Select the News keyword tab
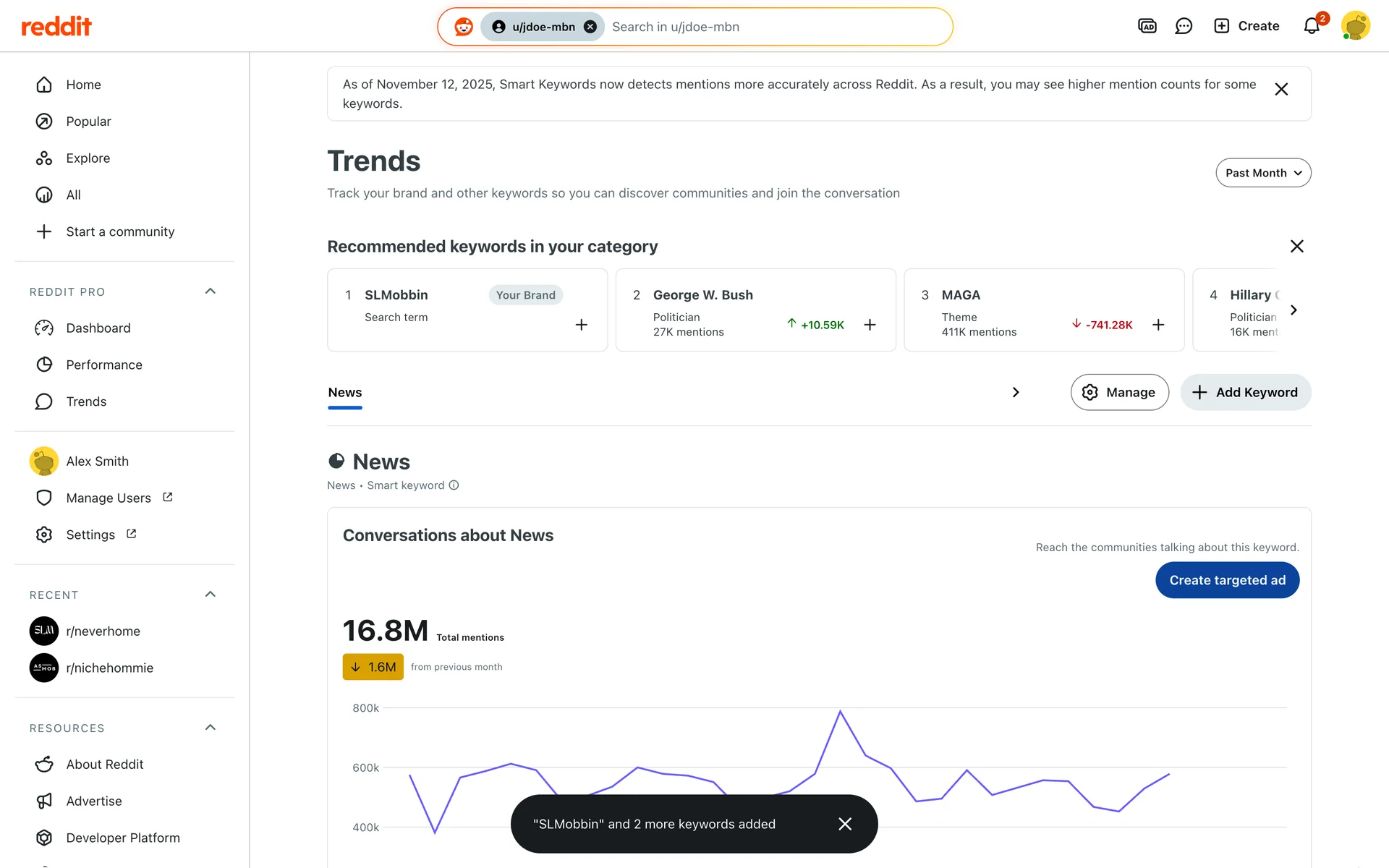 (x=345, y=393)
